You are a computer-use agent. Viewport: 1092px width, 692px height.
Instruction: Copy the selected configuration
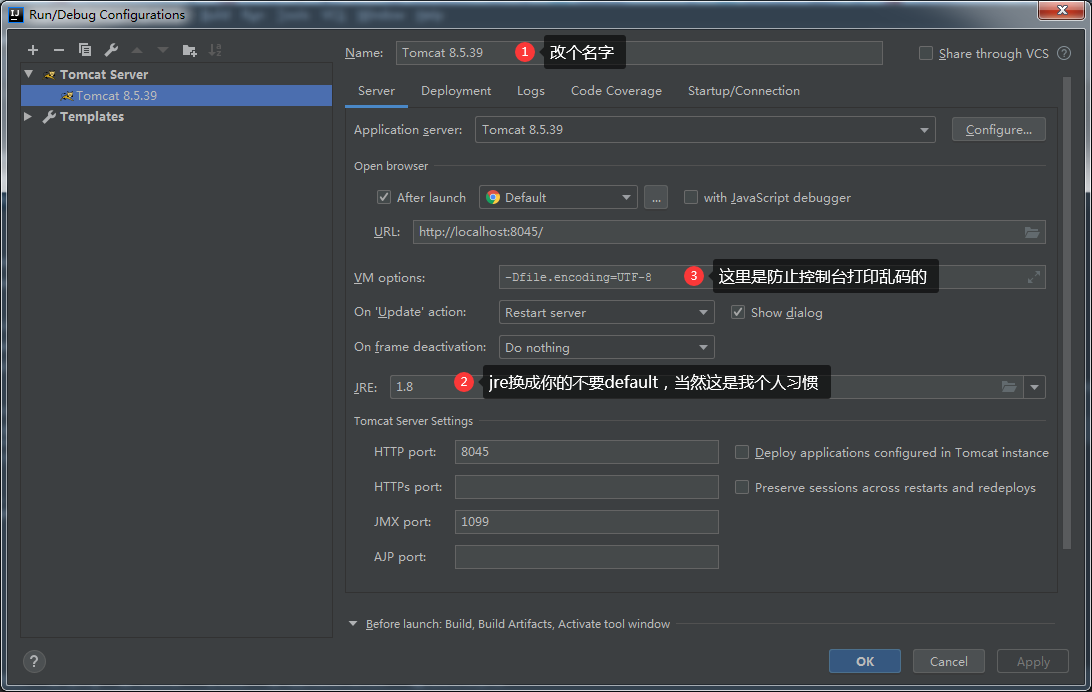(85, 50)
